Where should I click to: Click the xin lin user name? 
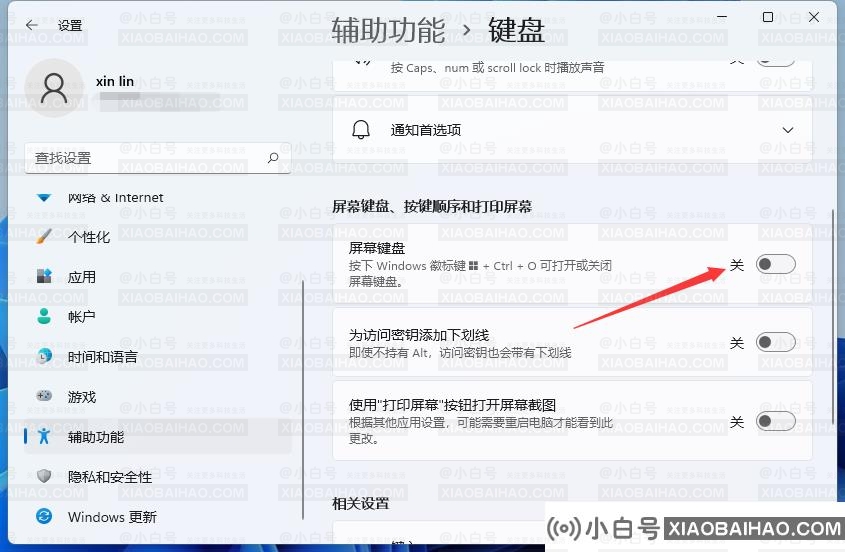[x=115, y=81]
